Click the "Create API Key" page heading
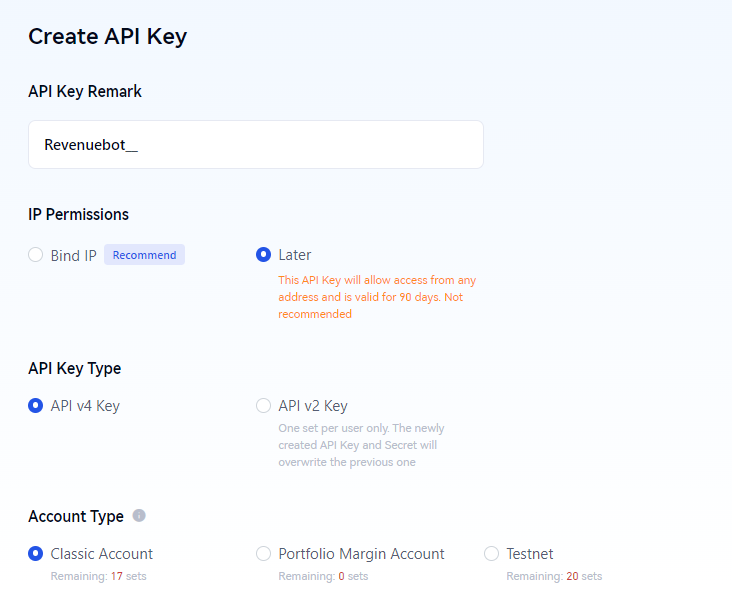 pos(107,36)
